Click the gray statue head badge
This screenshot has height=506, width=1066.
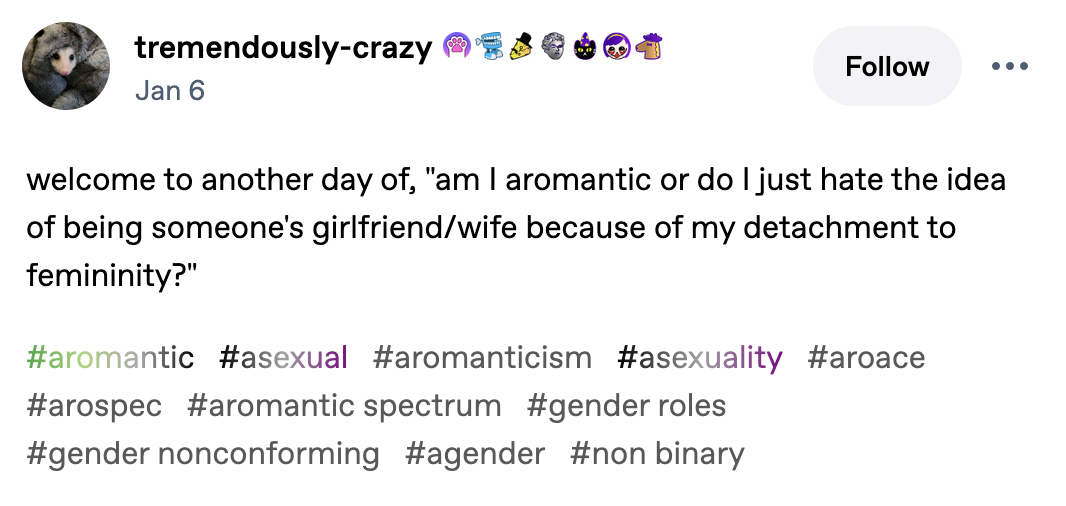[553, 46]
